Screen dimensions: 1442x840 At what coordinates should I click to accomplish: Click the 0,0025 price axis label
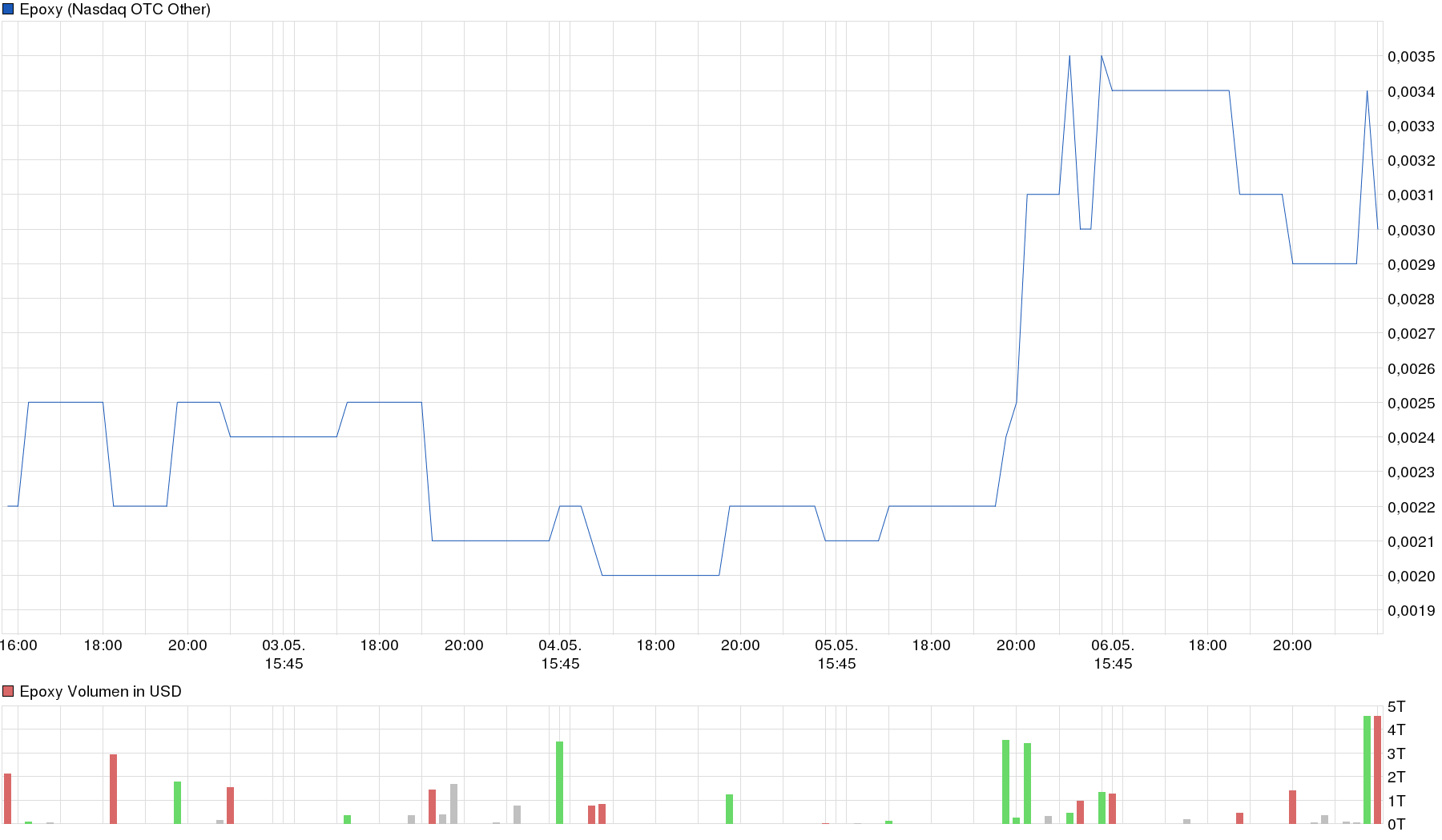click(1412, 403)
